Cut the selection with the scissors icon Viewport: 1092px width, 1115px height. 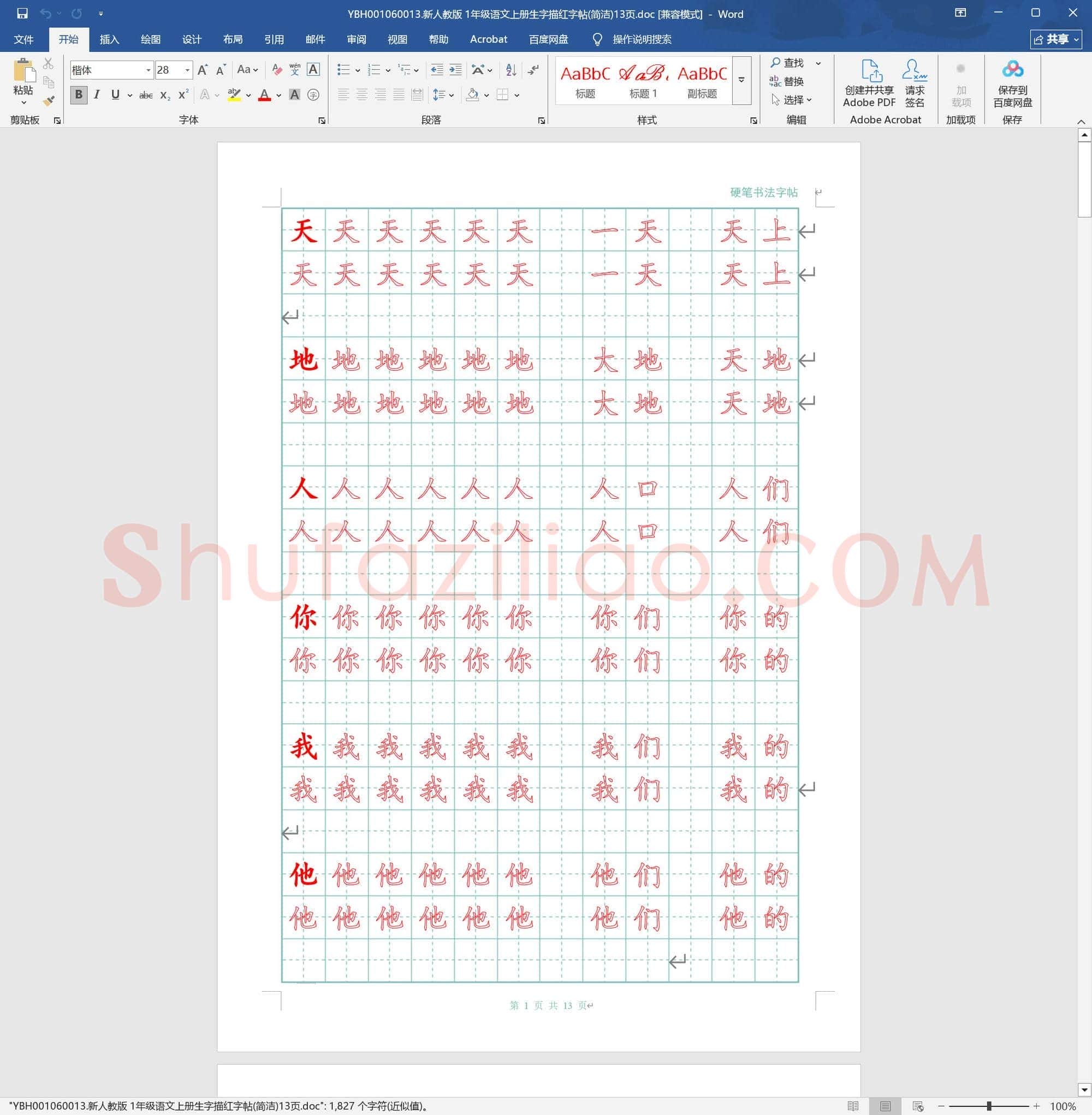point(48,64)
